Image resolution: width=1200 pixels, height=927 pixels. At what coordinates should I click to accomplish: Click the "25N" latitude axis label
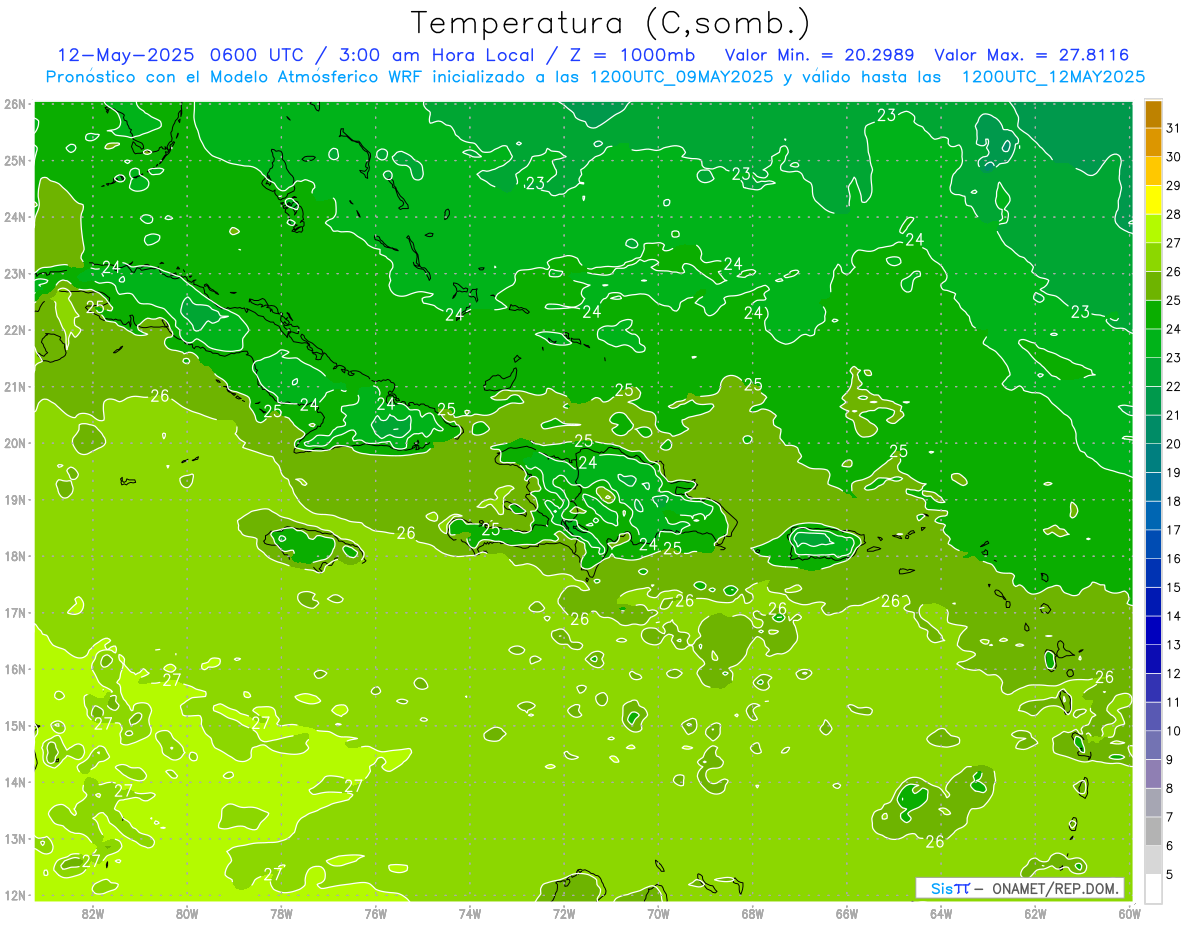coord(14,160)
